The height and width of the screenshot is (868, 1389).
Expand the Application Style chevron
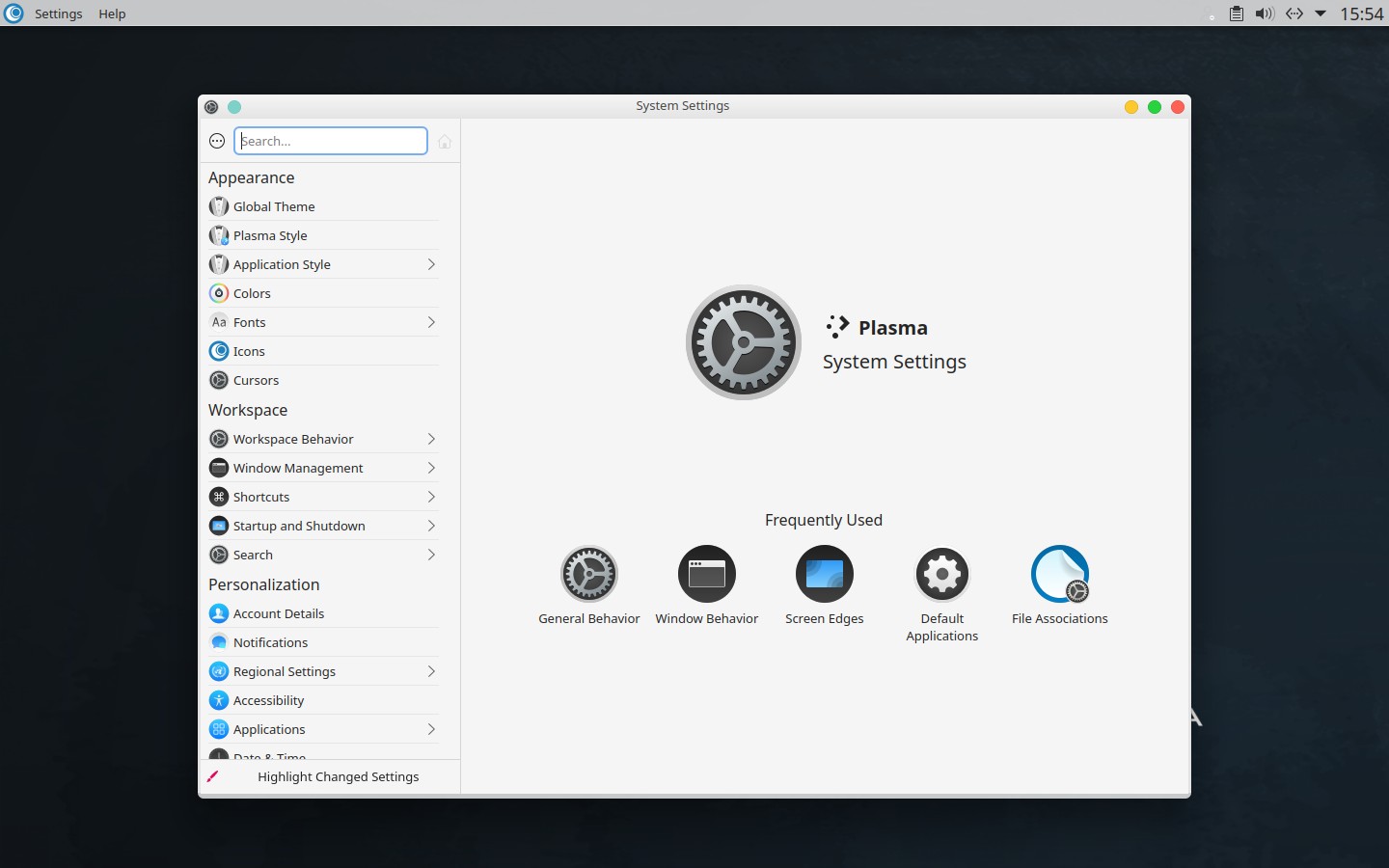click(431, 264)
